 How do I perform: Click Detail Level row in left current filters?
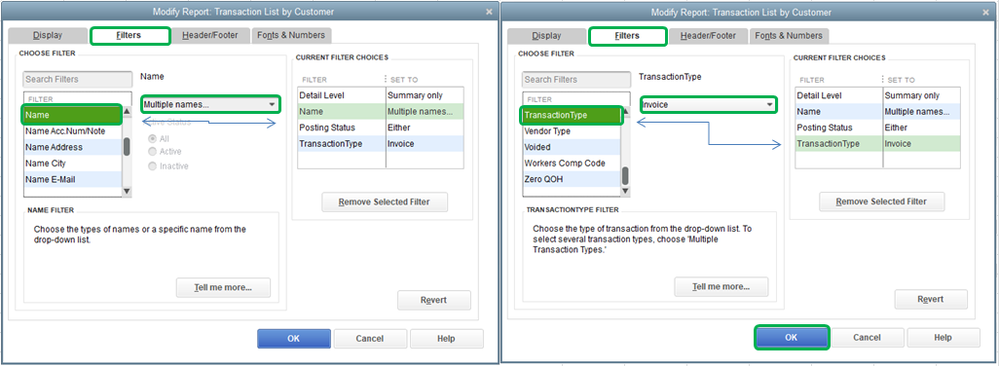click(x=380, y=95)
